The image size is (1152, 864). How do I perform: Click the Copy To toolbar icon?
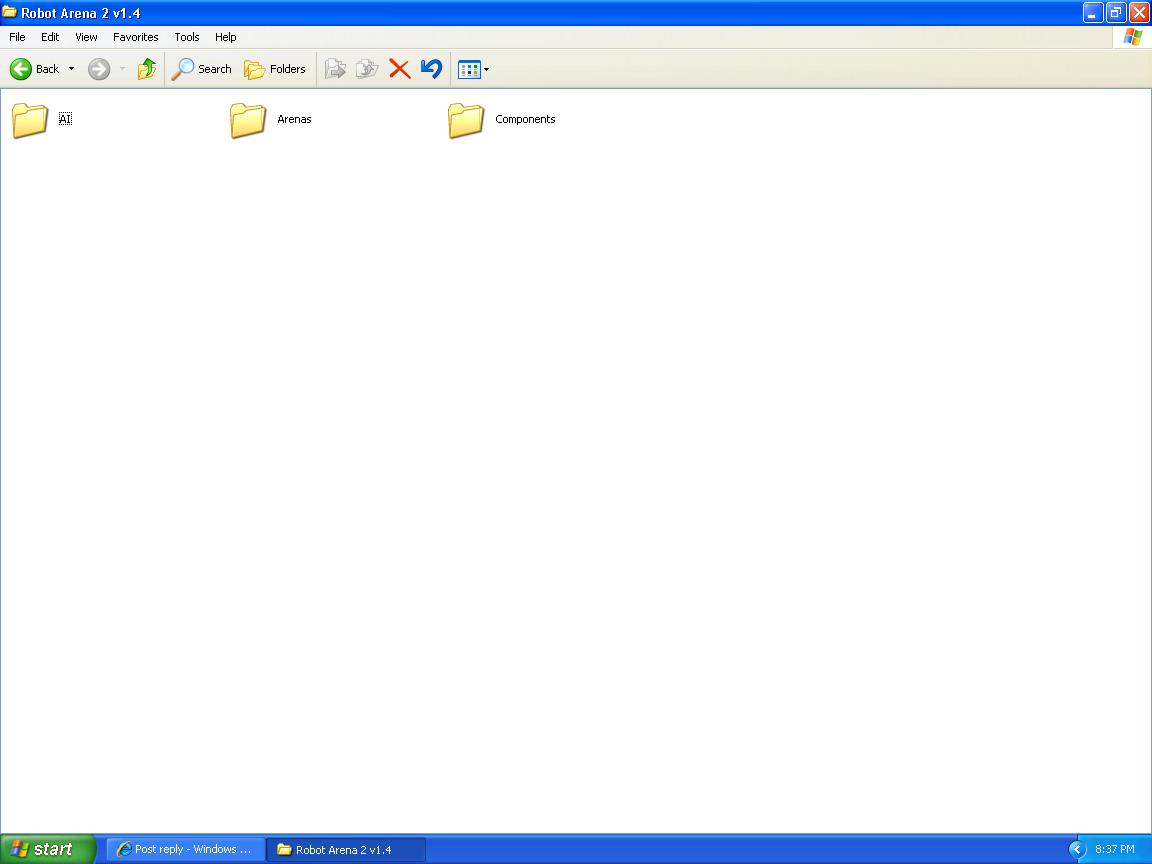point(367,69)
